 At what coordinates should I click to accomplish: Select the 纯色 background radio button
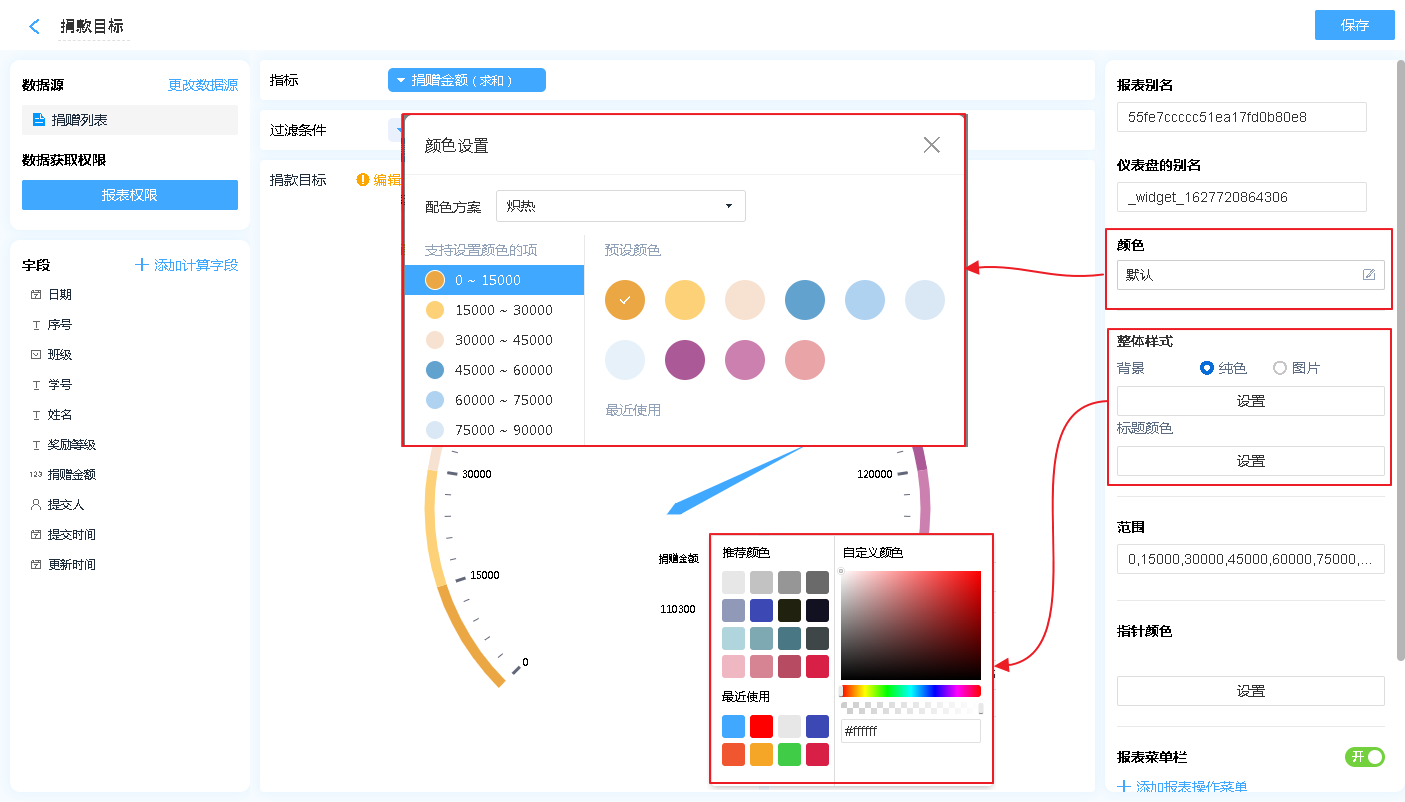coord(1207,368)
